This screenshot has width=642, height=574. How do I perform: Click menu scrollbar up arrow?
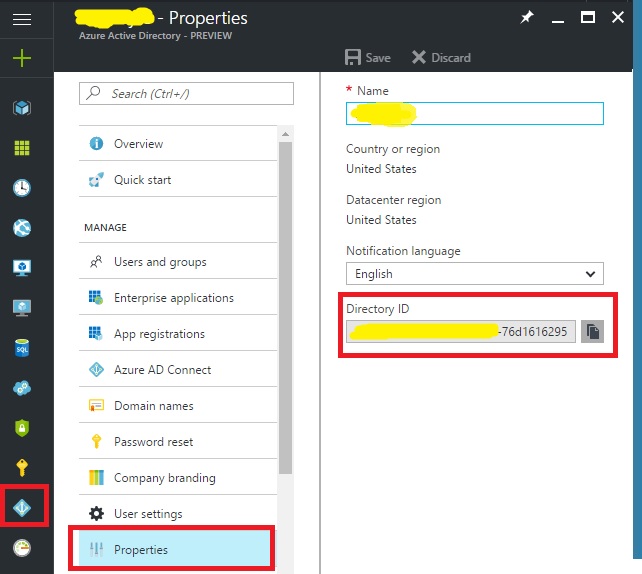(x=285, y=134)
